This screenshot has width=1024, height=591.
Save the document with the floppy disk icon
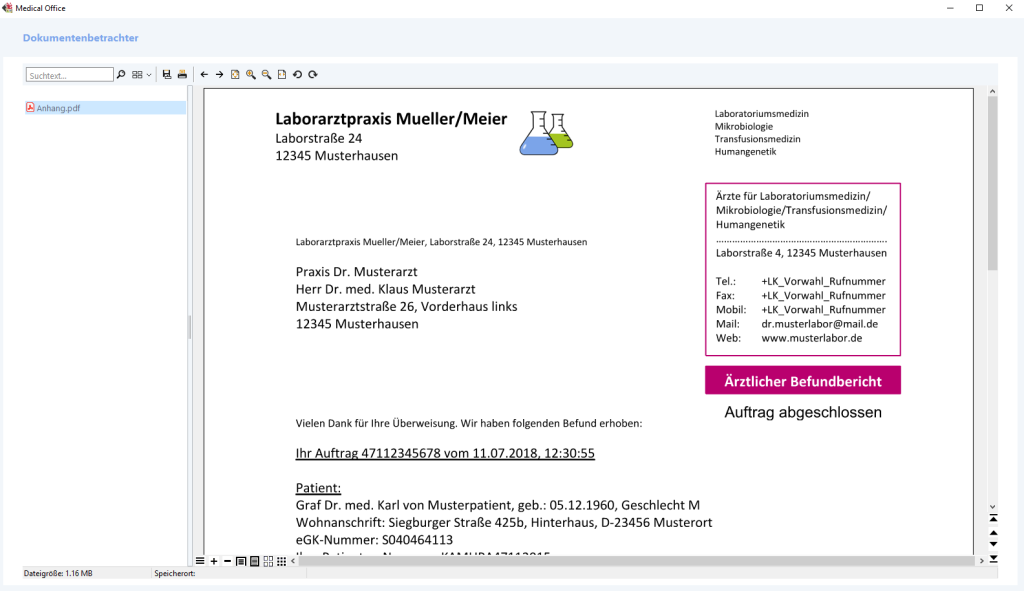pyautogui.click(x=167, y=75)
